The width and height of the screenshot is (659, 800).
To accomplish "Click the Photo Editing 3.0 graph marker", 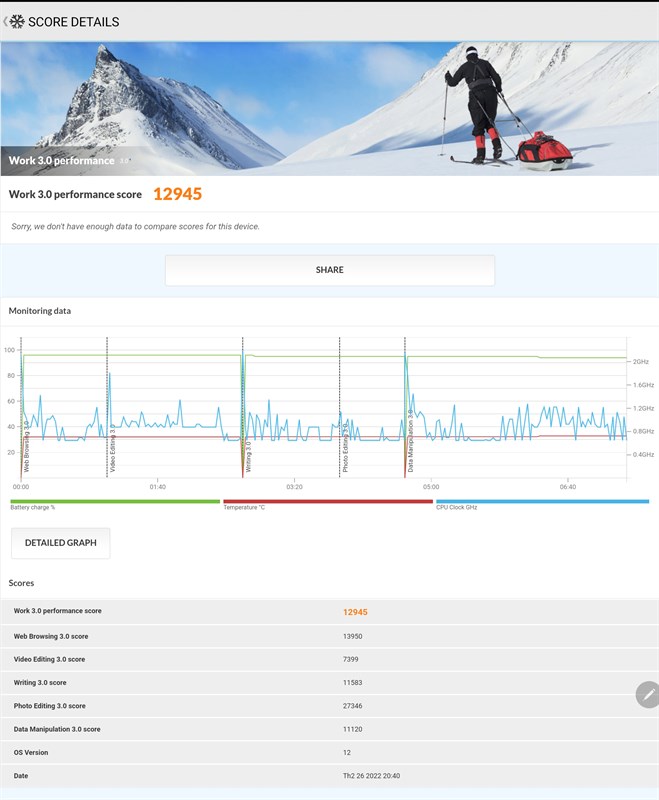I will (345, 447).
